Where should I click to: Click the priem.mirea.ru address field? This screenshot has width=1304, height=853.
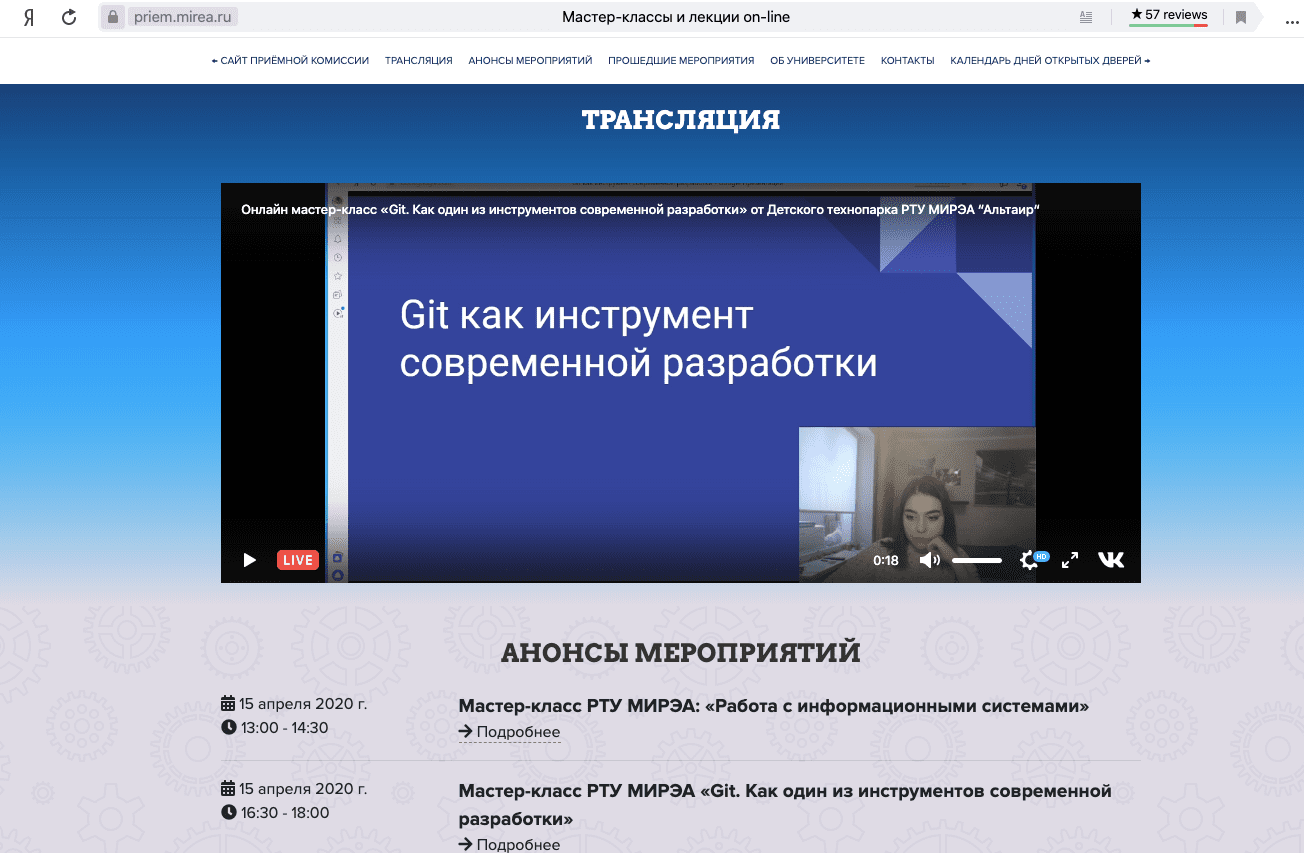click(x=185, y=17)
